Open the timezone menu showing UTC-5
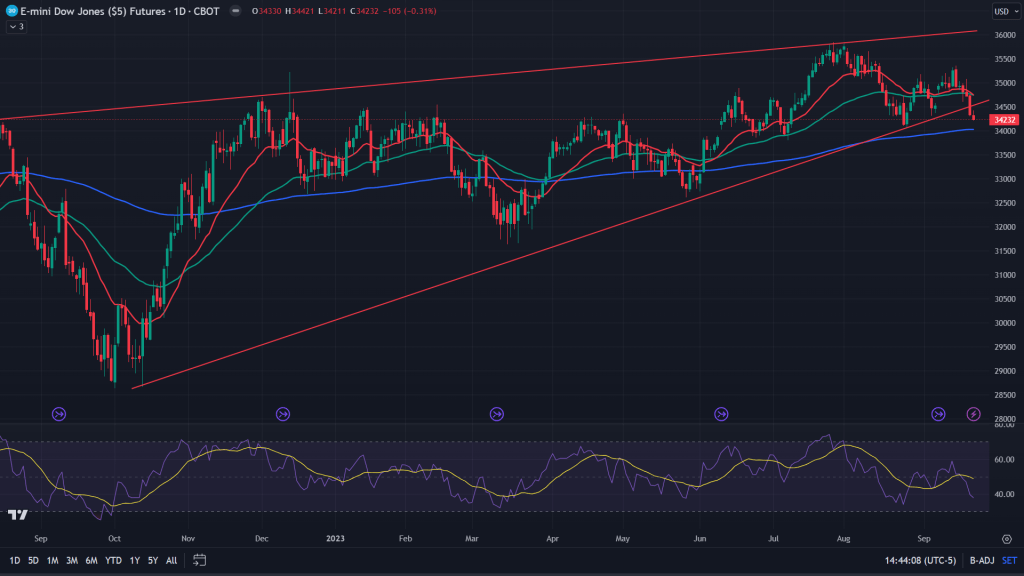This screenshot has width=1024, height=576. pos(919,560)
